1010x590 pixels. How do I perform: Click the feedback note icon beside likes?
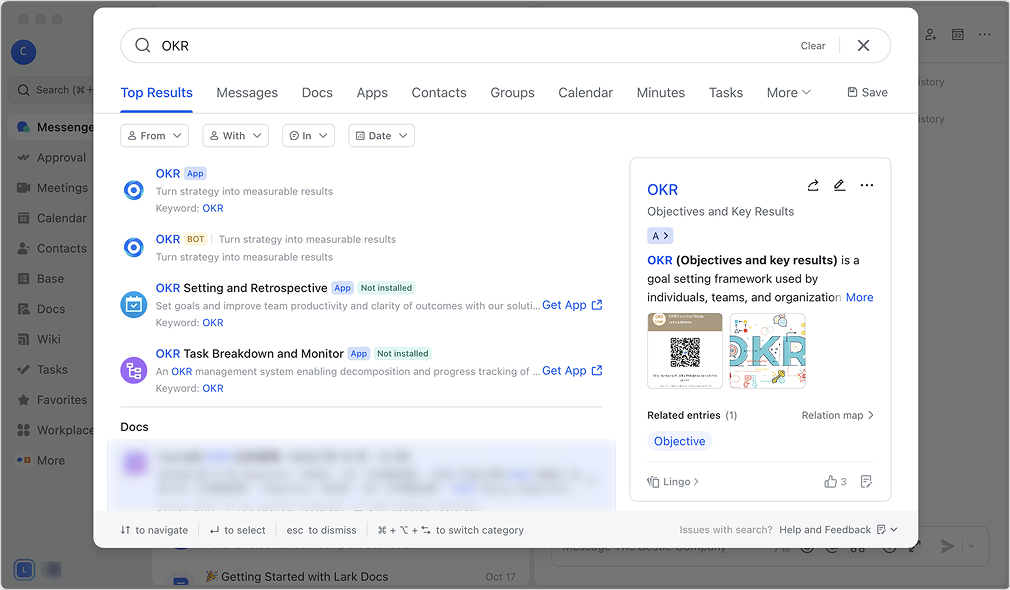866,482
